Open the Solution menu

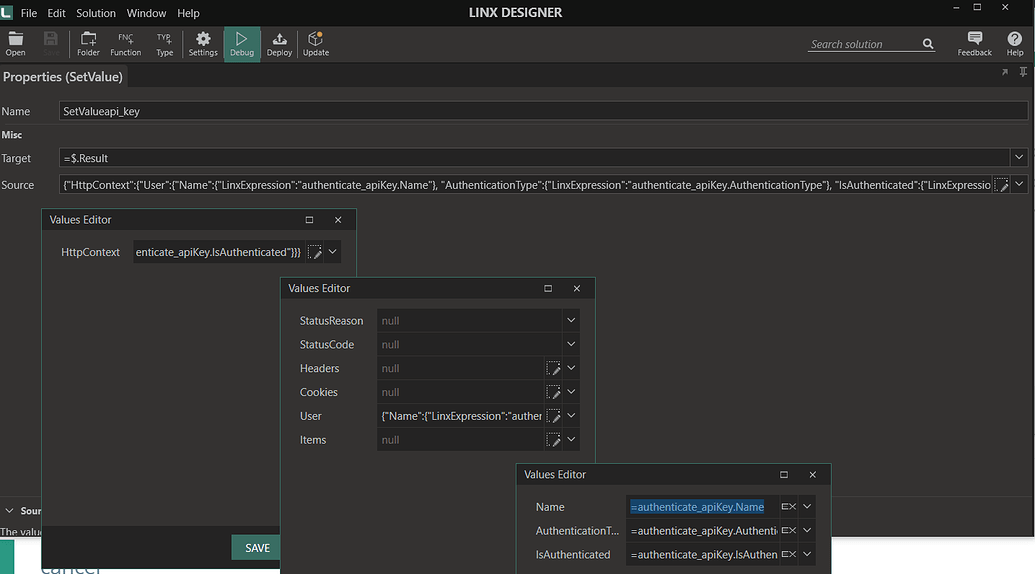(x=96, y=13)
